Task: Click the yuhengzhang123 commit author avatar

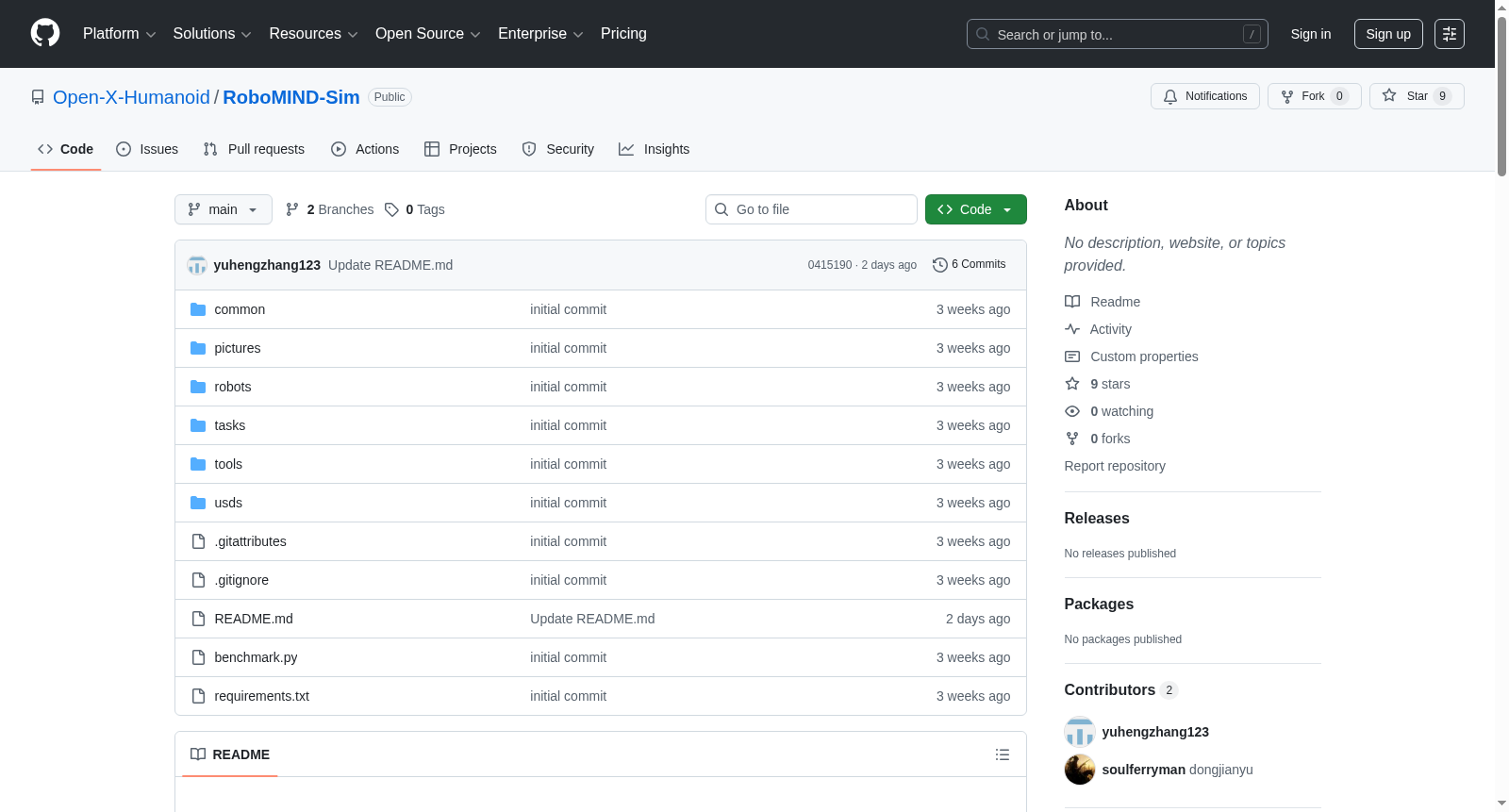Action: point(197,265)
